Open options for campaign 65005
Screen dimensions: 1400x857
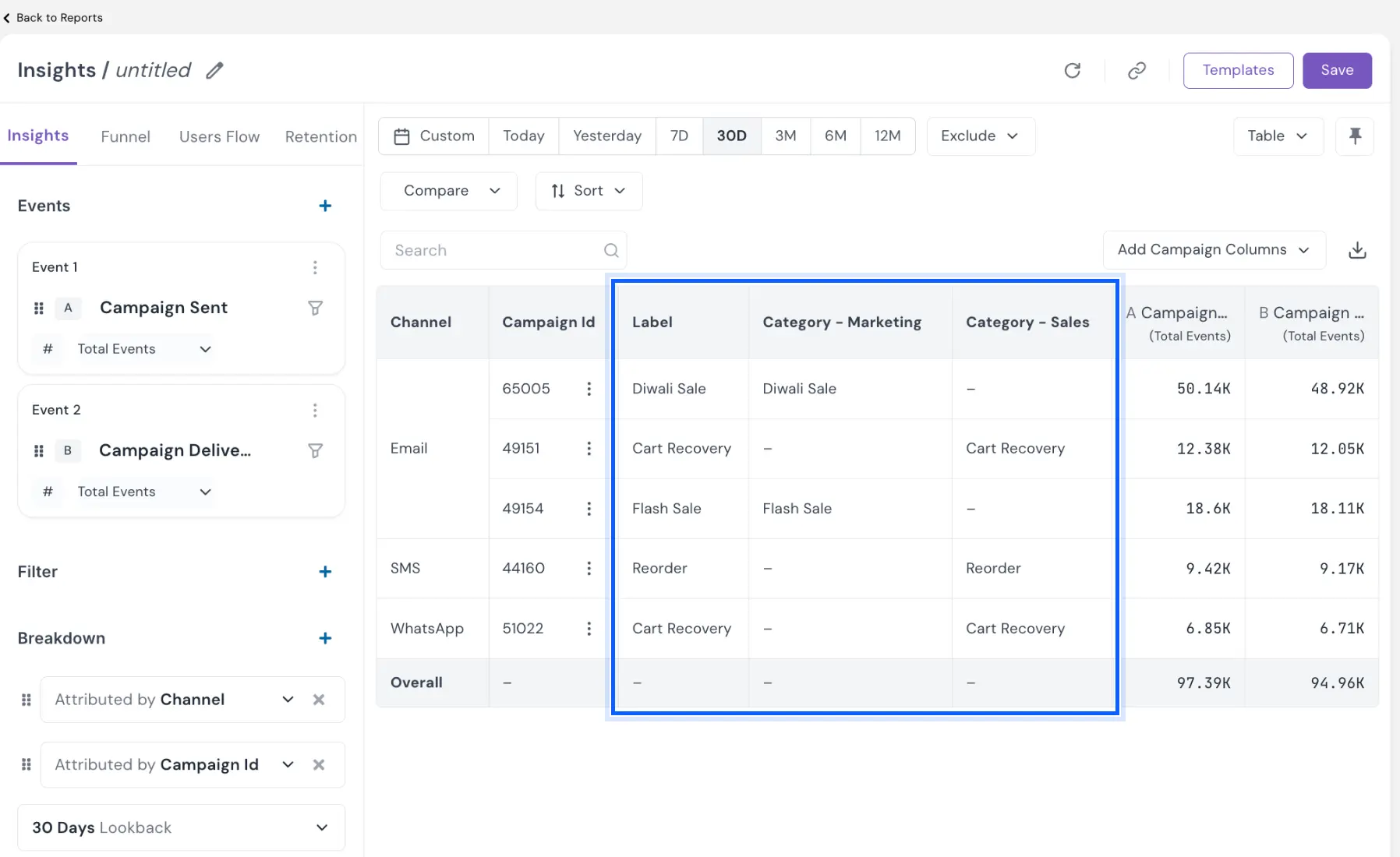pos(589,389)
